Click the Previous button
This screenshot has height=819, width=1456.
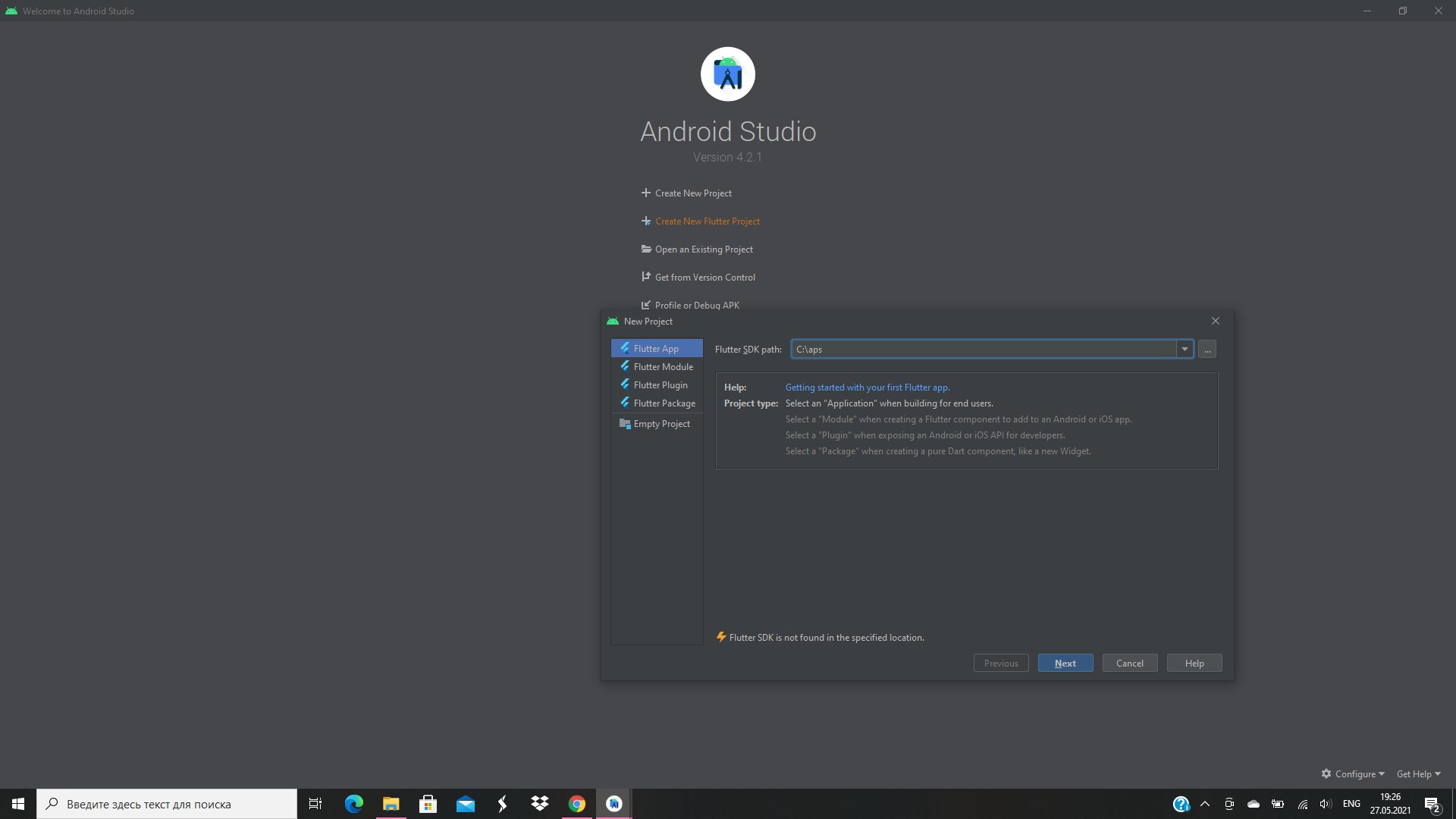(x=1001, y=663)
